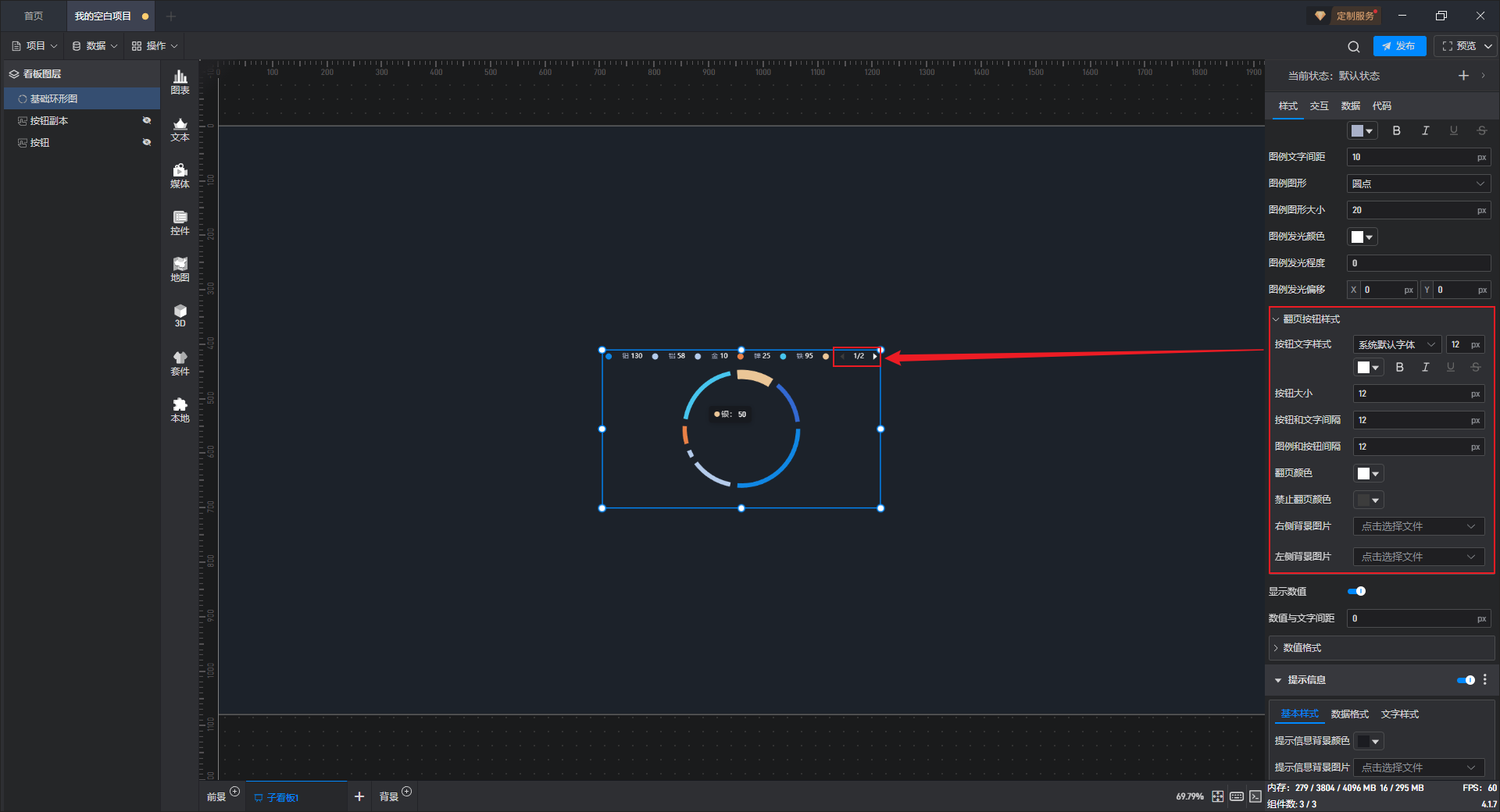Open the 控件 component category
The height and width of the screenshot is (812, 1500).
(x=180, y=223)
